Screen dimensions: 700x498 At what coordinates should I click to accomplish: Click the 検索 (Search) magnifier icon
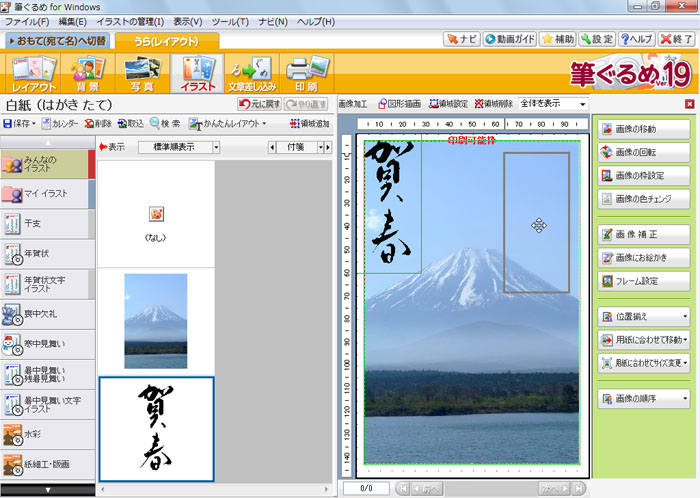pyautogui.click(x=166, y=123)
